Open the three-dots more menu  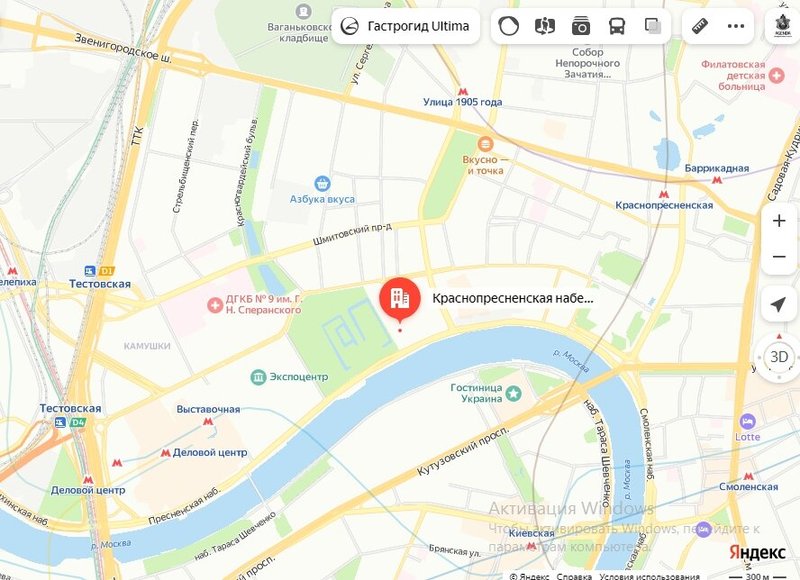(x=736, y=26)
